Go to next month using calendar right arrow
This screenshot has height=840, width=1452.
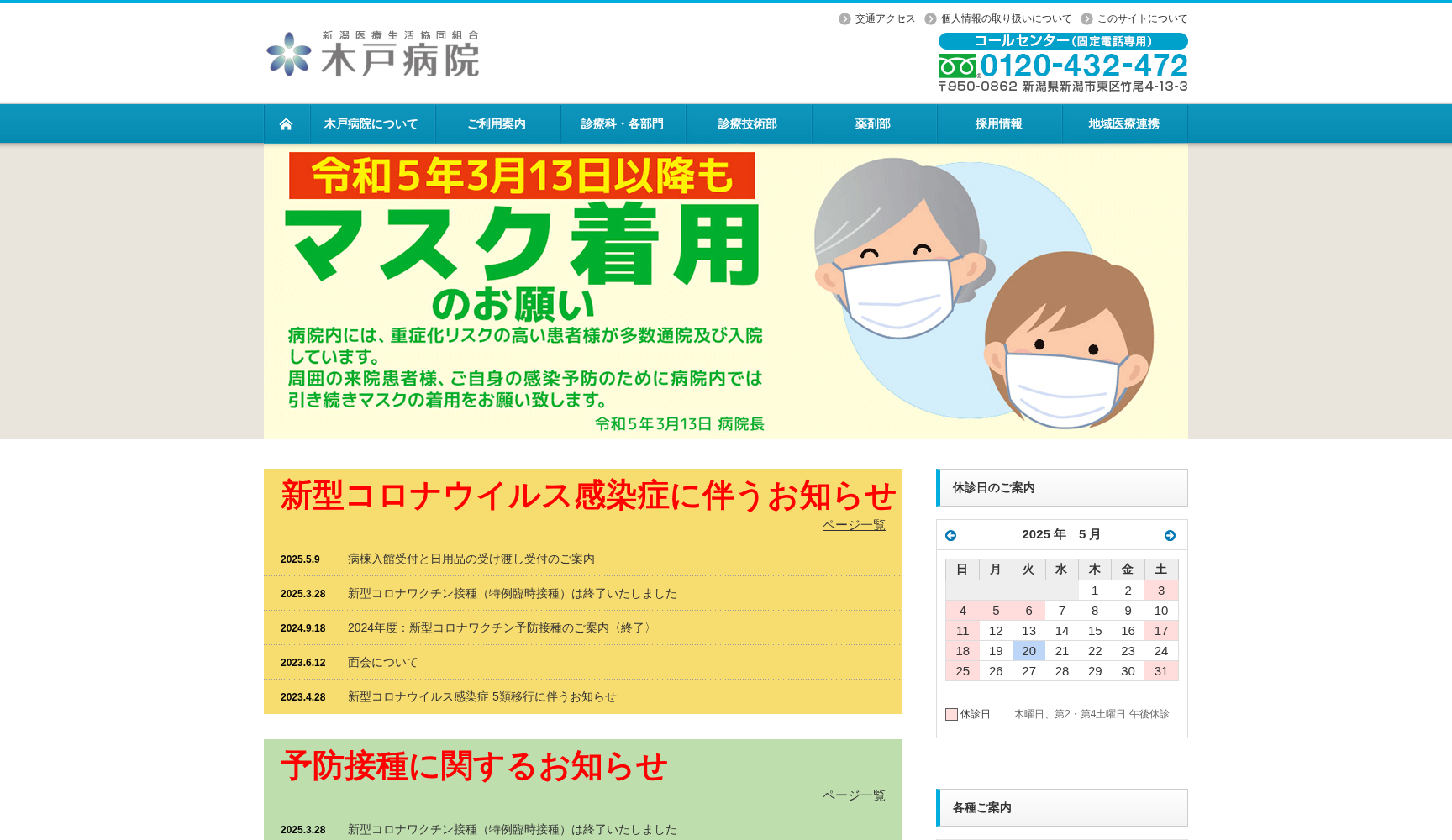click(1168, 534)
